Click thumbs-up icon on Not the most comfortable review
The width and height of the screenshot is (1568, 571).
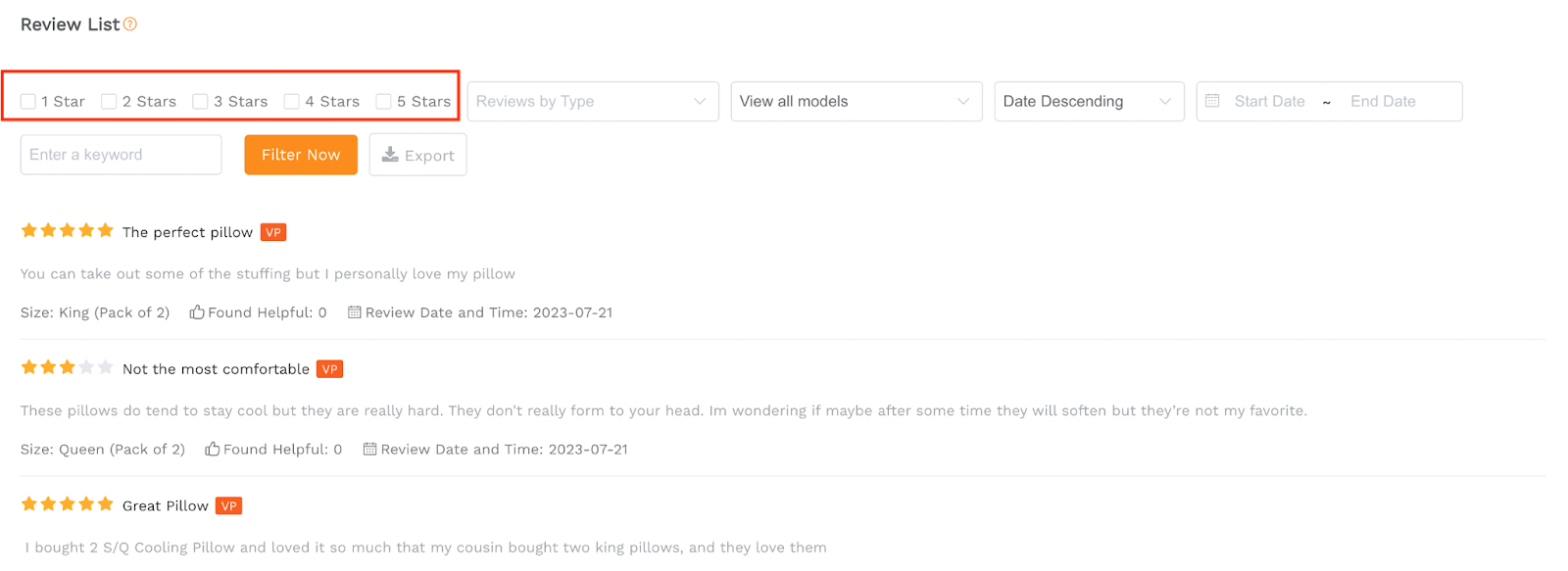coord(212,449)
